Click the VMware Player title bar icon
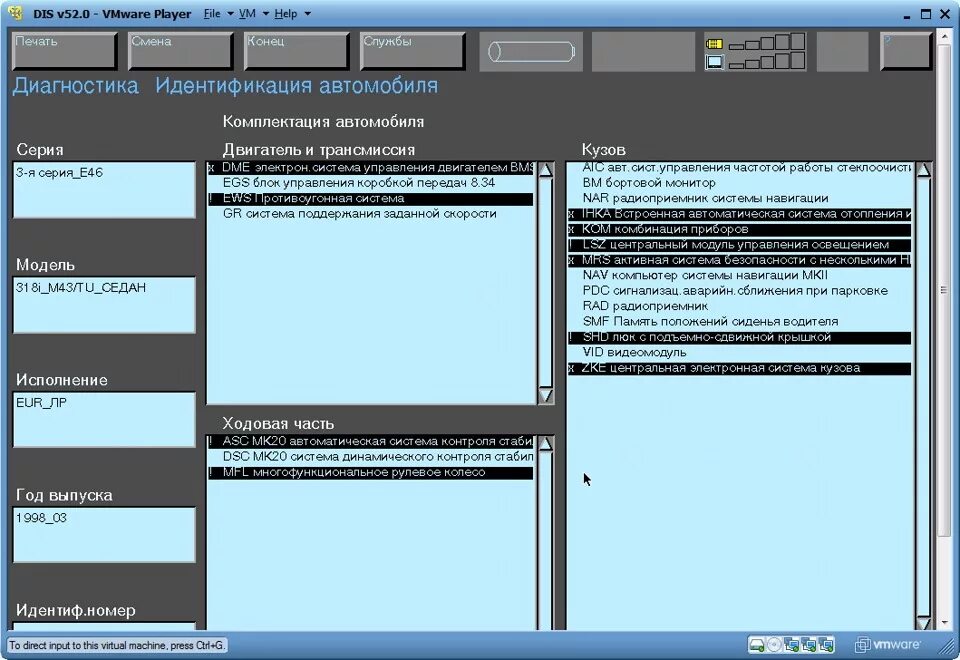Image resolution: width=960 pixels, height=660 pixels. (x=16, y=13)
